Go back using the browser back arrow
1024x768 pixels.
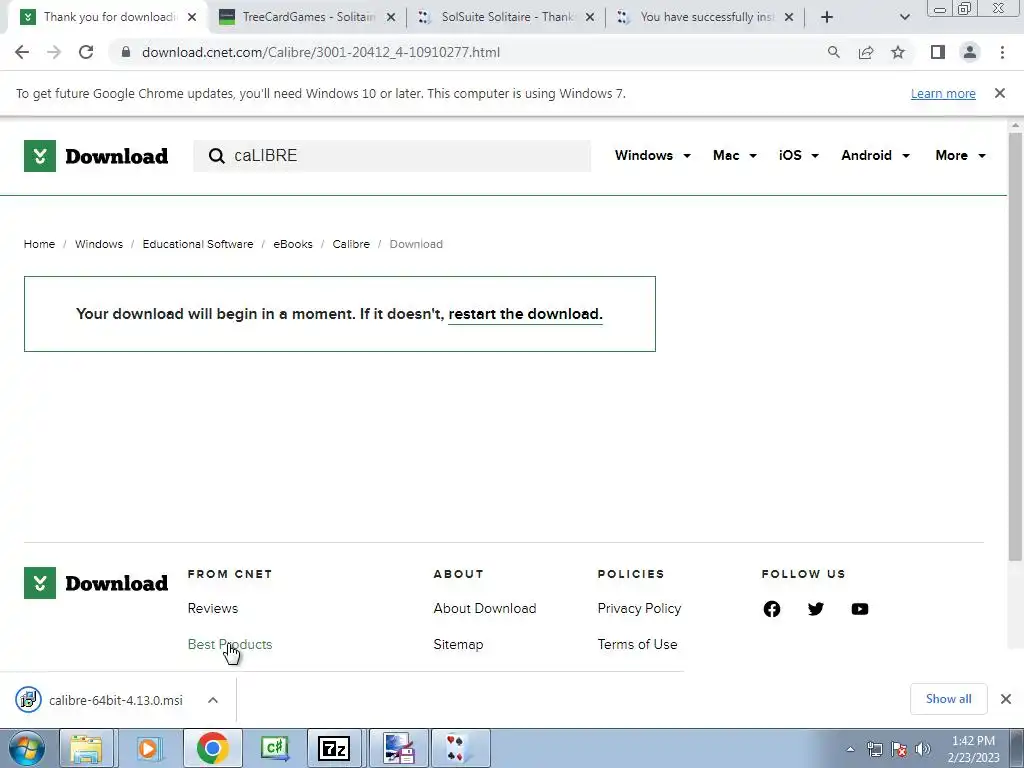(22, 52)
